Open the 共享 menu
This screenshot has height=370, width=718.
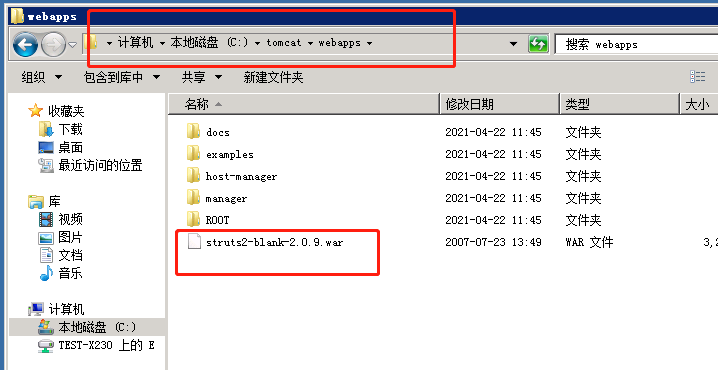pos(201,77)
